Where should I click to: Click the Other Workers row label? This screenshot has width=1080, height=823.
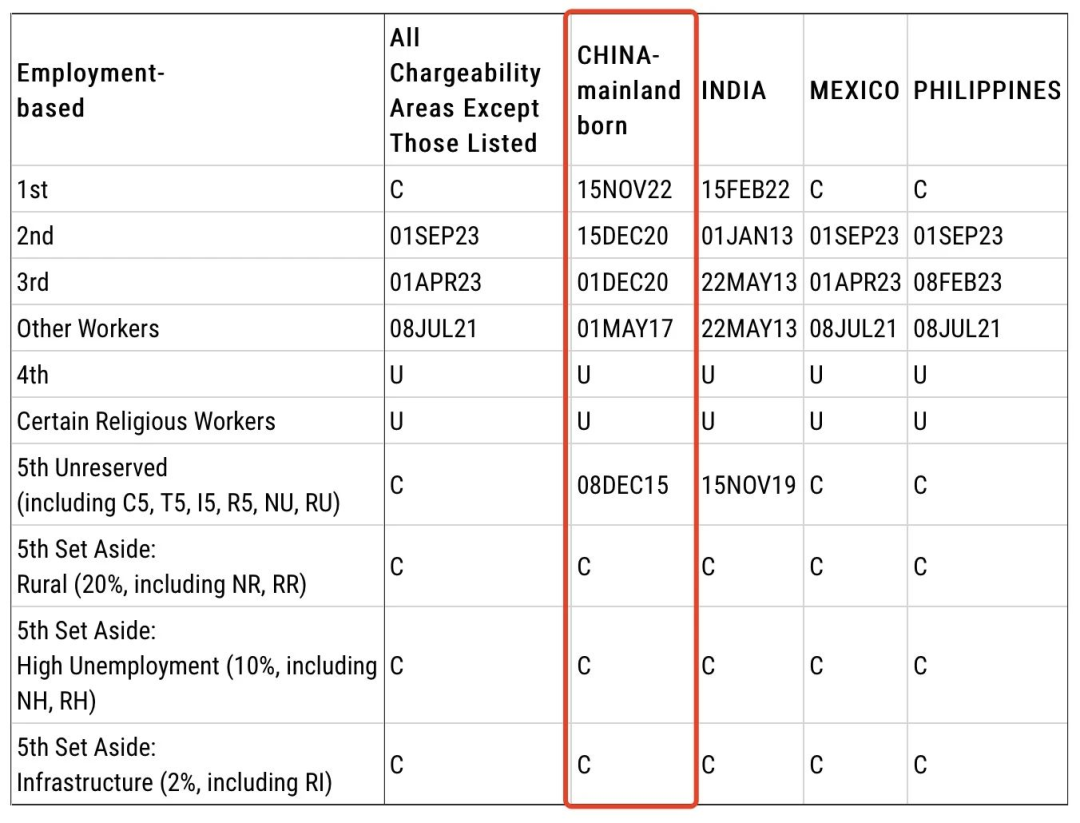click(87, 329)
